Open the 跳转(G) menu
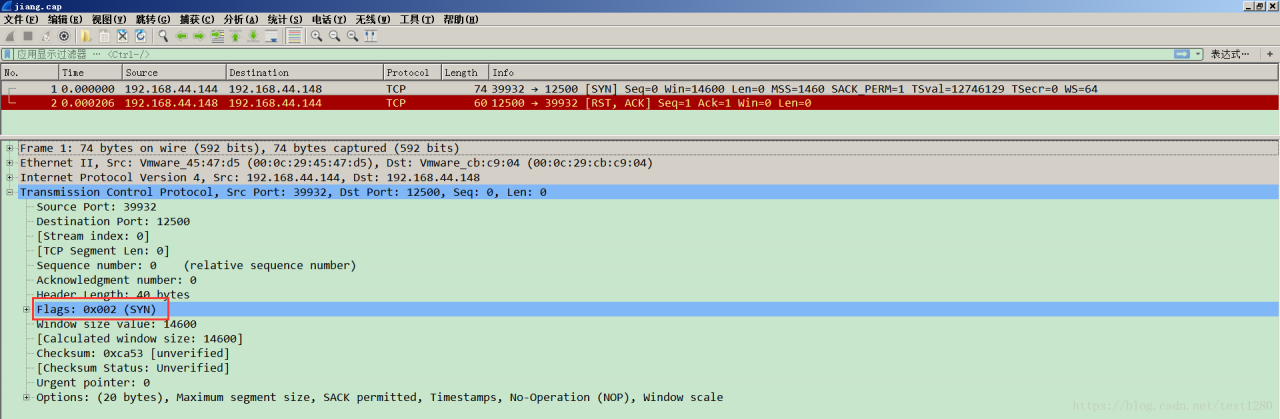 [x=153, y=19]
